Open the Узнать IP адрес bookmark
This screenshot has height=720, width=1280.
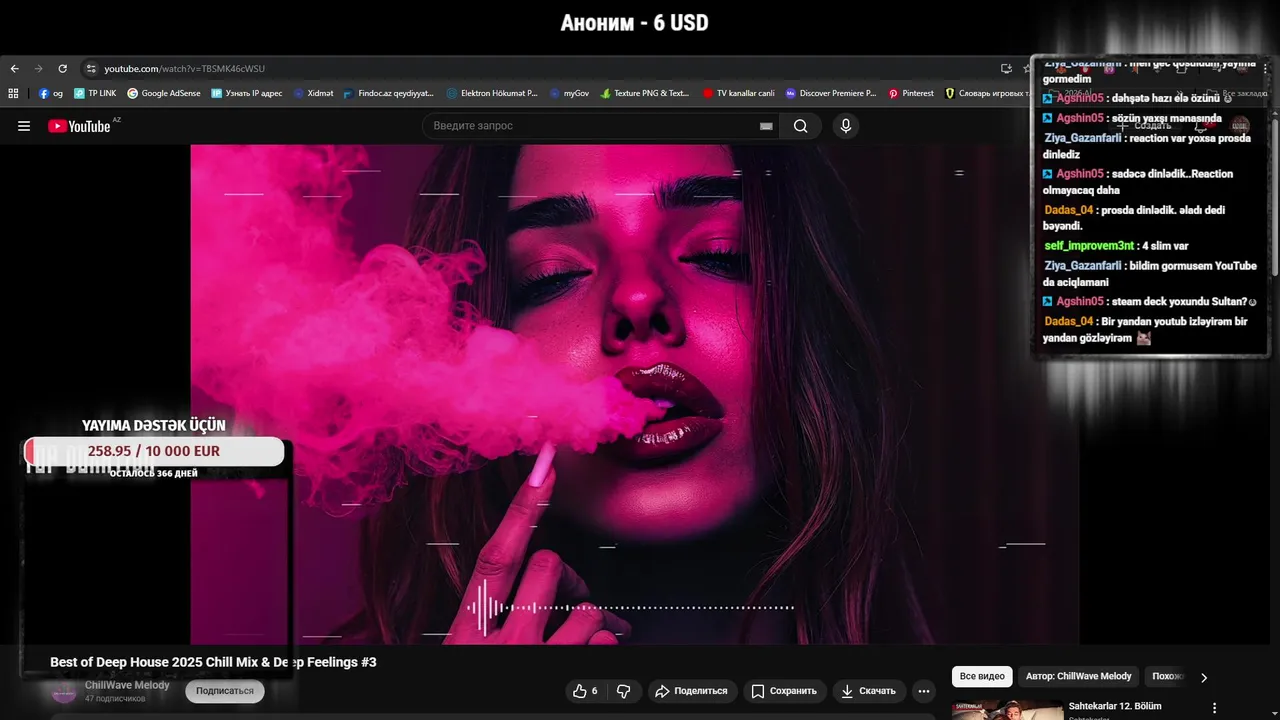click(x=247, y=93)
